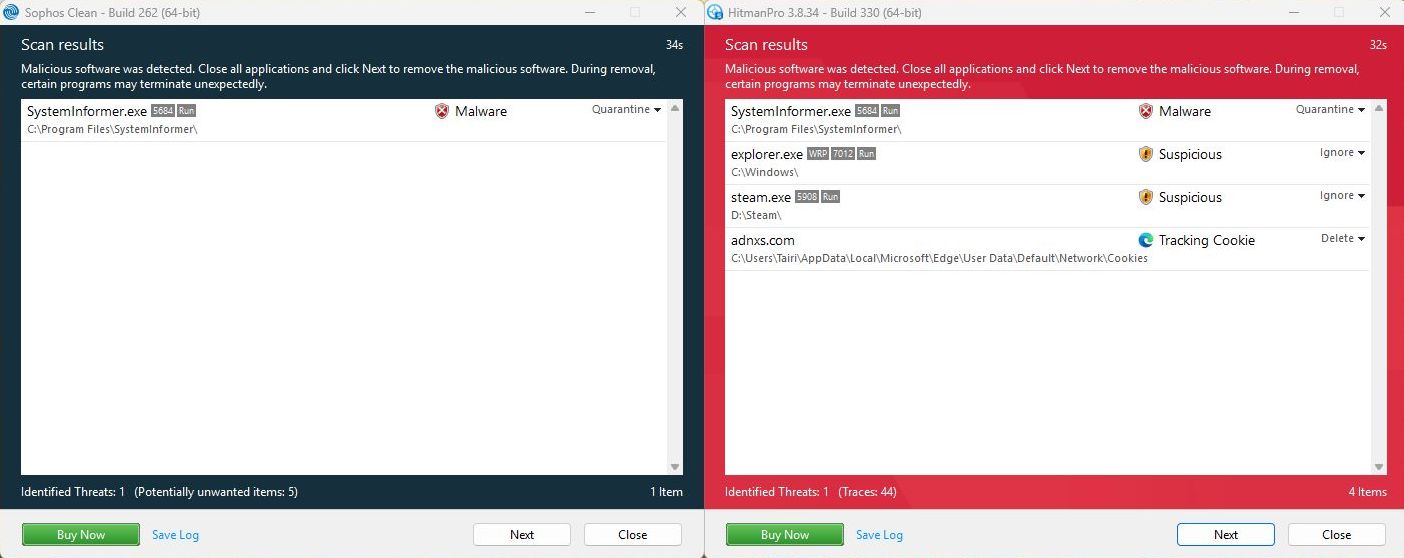The image size is (1404, 558).
Task: Click scroll down arrow in HitmanPro list
Action: pyautogui.click(x=1379, y=467)
